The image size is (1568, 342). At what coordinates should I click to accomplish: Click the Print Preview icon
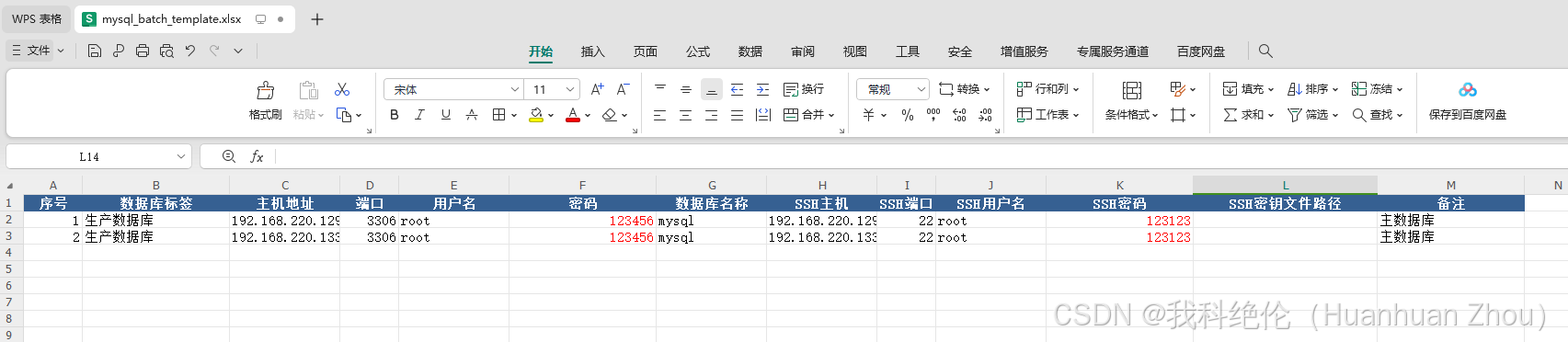tap(166, 51)
